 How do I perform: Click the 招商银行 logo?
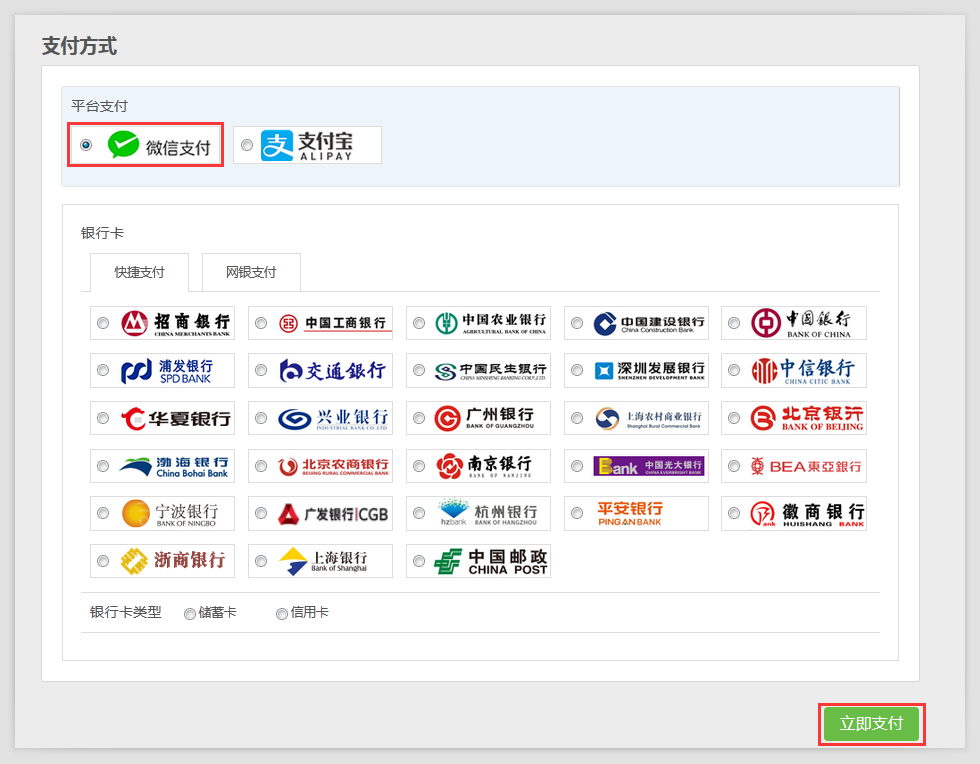click(x=176, y=323)
